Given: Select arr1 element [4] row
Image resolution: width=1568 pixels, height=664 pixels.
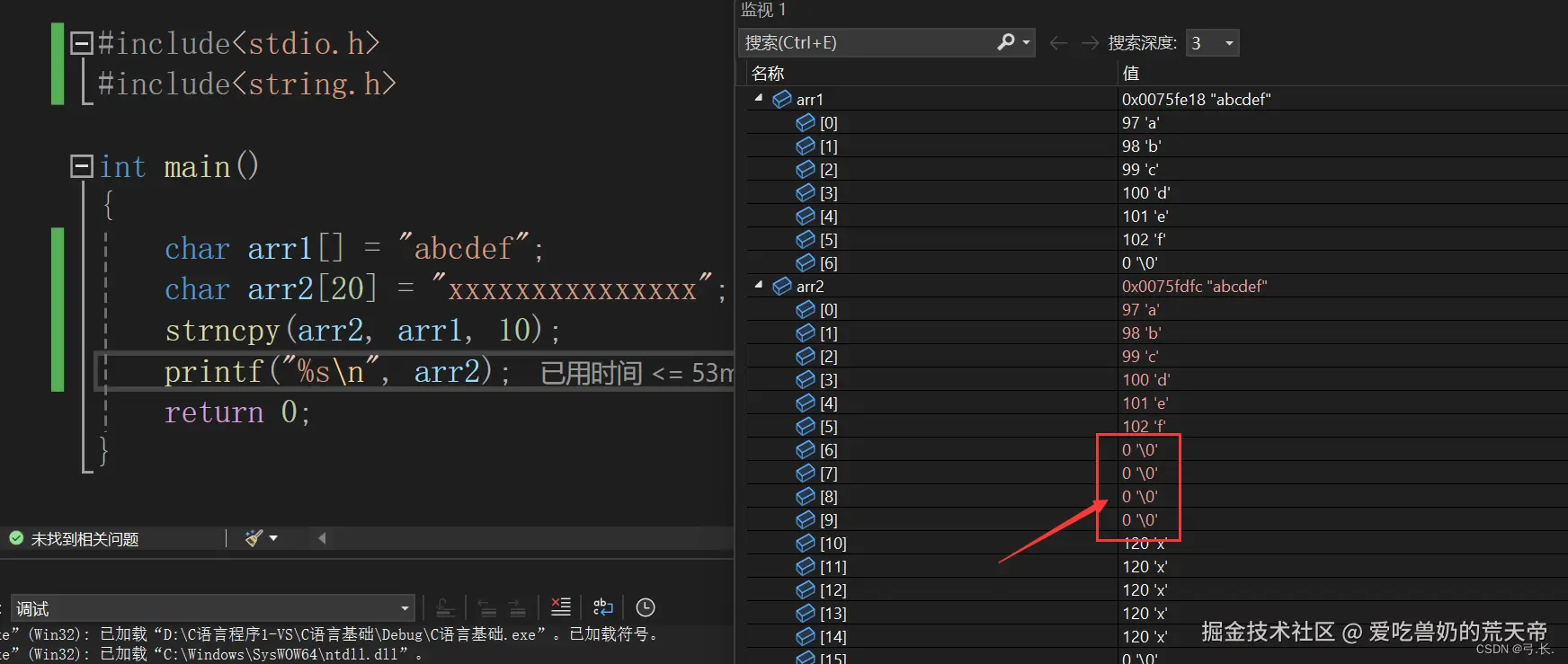Looking at the screenshot, I should pos(1157,216).
